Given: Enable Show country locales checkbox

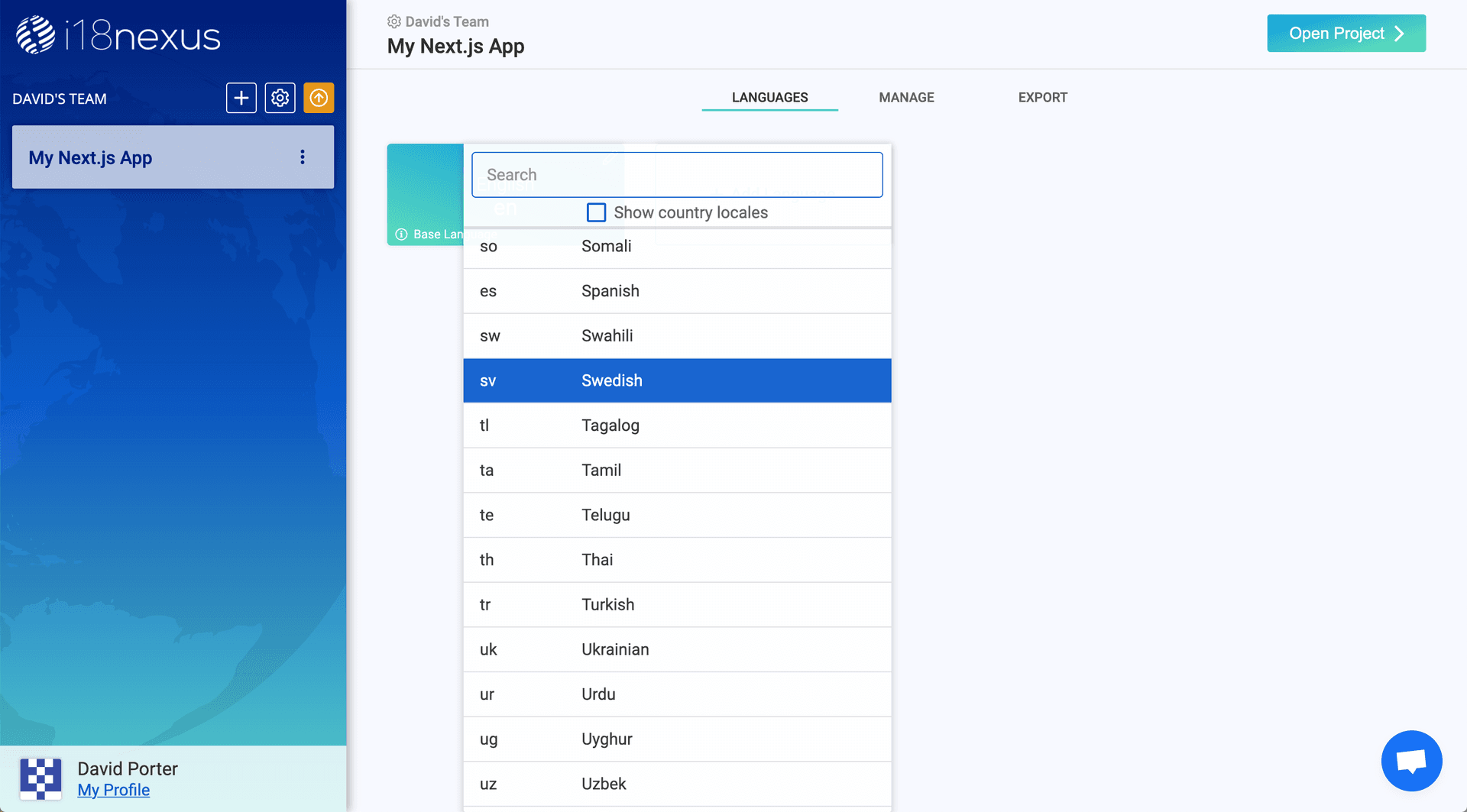Looking at the screenshot, I should 596,212.
